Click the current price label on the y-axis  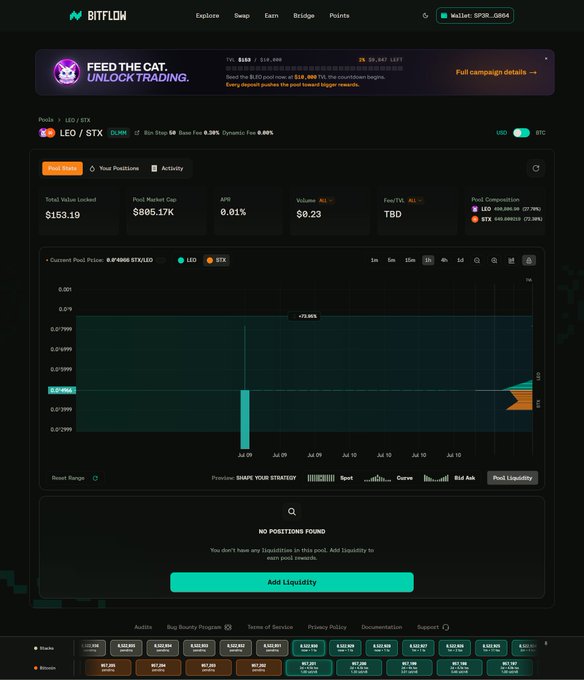tap(62, 390)
